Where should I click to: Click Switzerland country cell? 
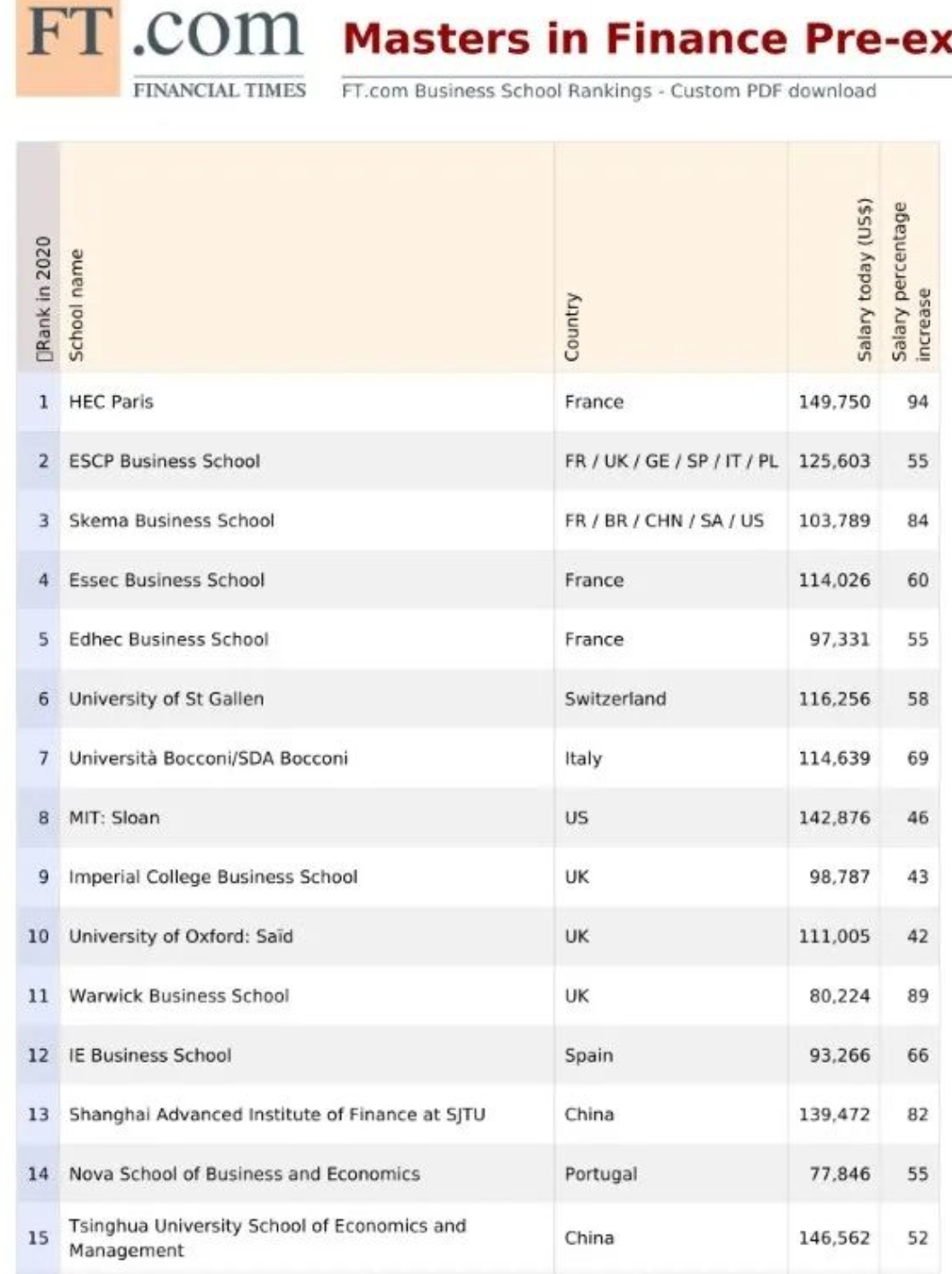click(615, 699)
